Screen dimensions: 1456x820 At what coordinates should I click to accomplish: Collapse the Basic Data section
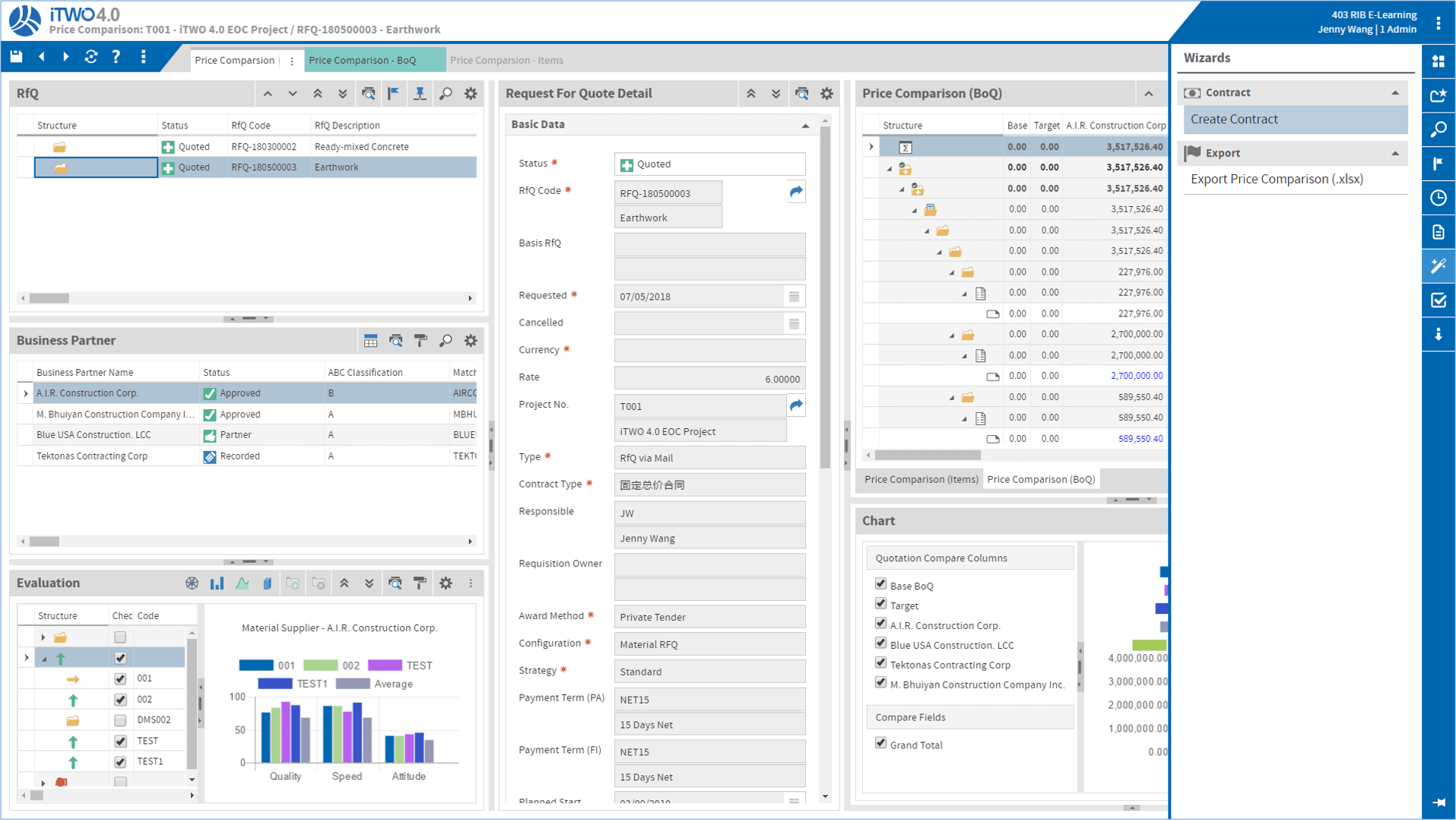[x=805, y=124]
